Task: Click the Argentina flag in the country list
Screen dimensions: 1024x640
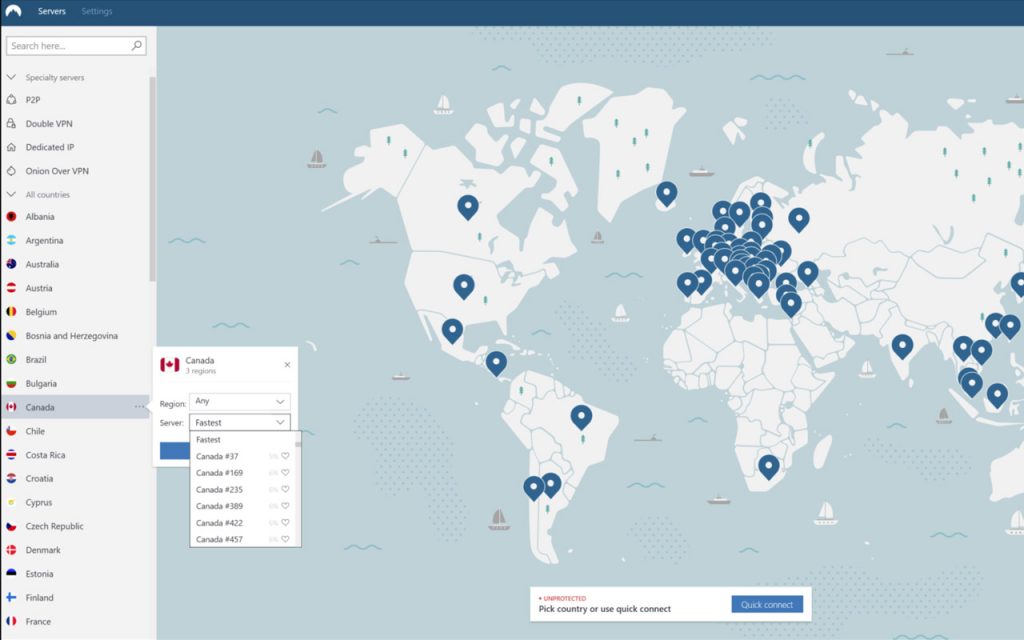Action: (x=11, y=240)
